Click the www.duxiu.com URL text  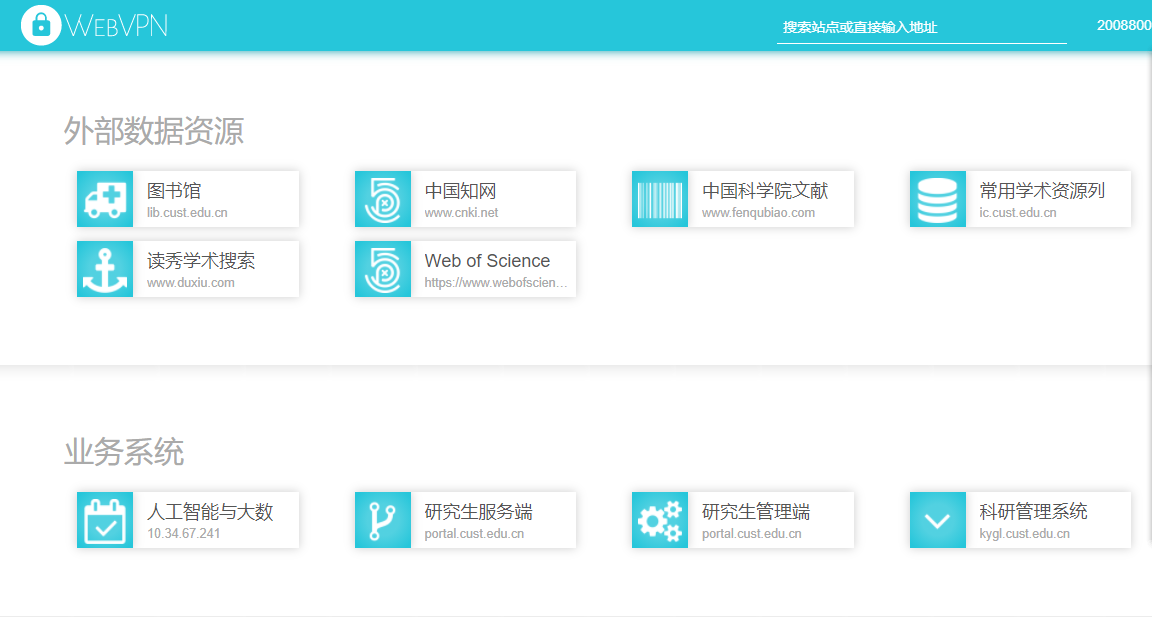point(191,283)
